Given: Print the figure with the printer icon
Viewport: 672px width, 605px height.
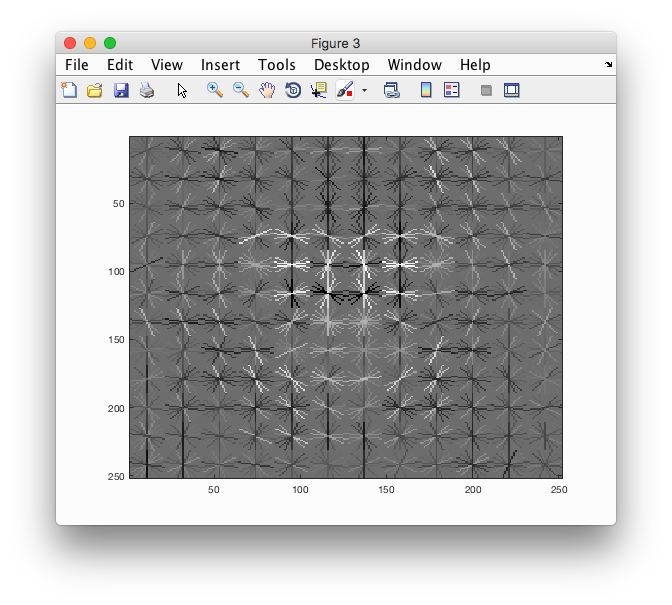Looking at the screenshot, I should click(x=147, y=90).
